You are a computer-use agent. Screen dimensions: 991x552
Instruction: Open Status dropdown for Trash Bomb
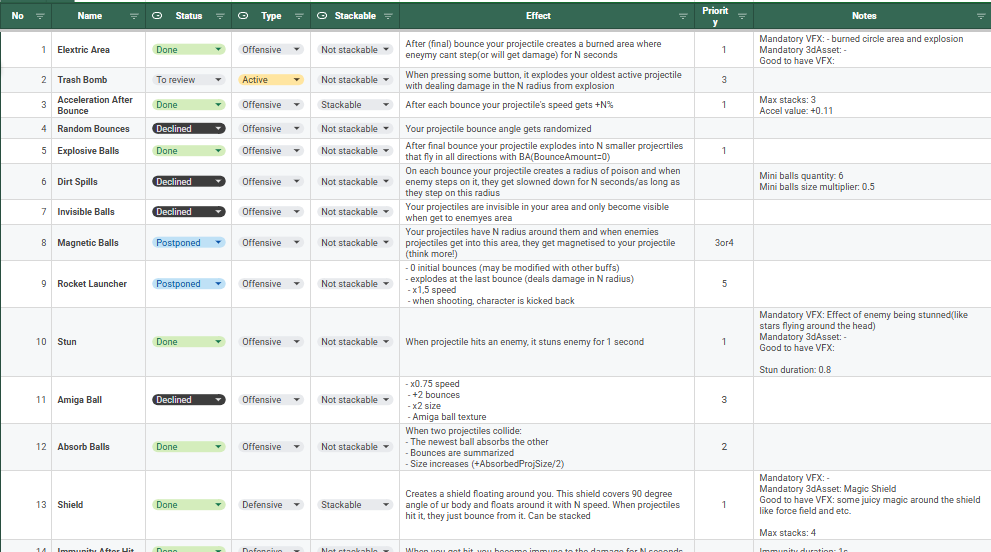pos(188,80)
